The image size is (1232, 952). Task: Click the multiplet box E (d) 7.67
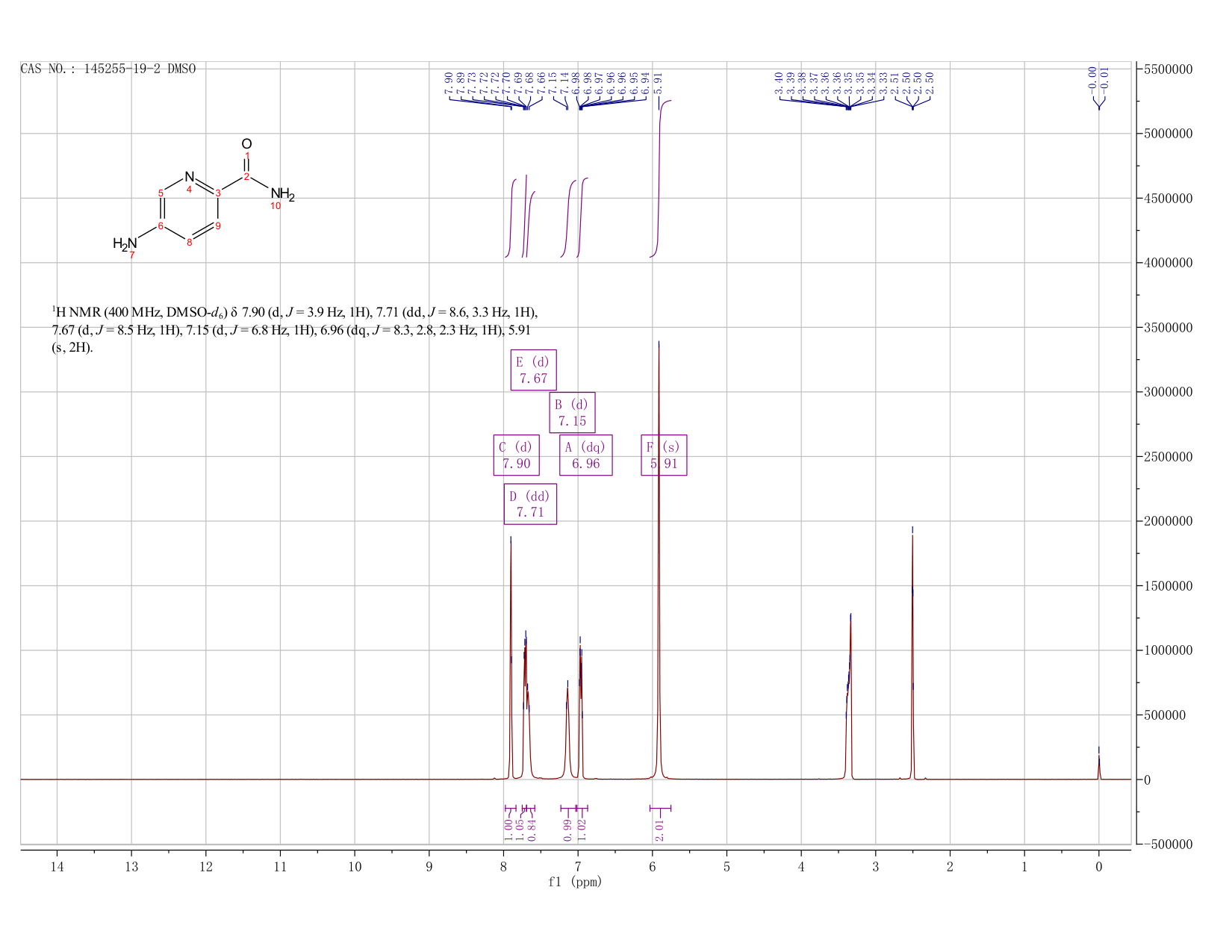[533, 370]
